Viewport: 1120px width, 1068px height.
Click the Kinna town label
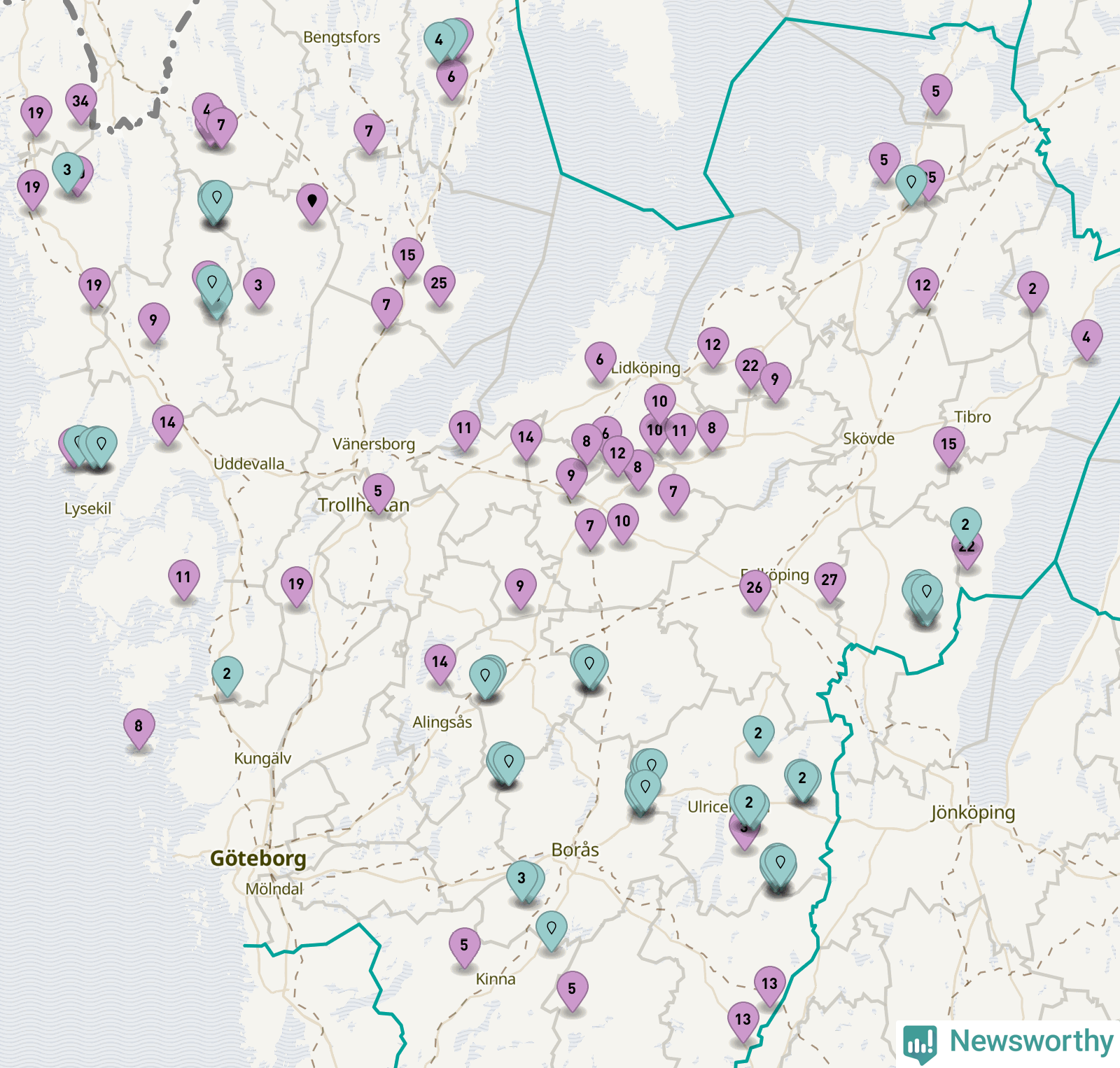coord(496,979)
